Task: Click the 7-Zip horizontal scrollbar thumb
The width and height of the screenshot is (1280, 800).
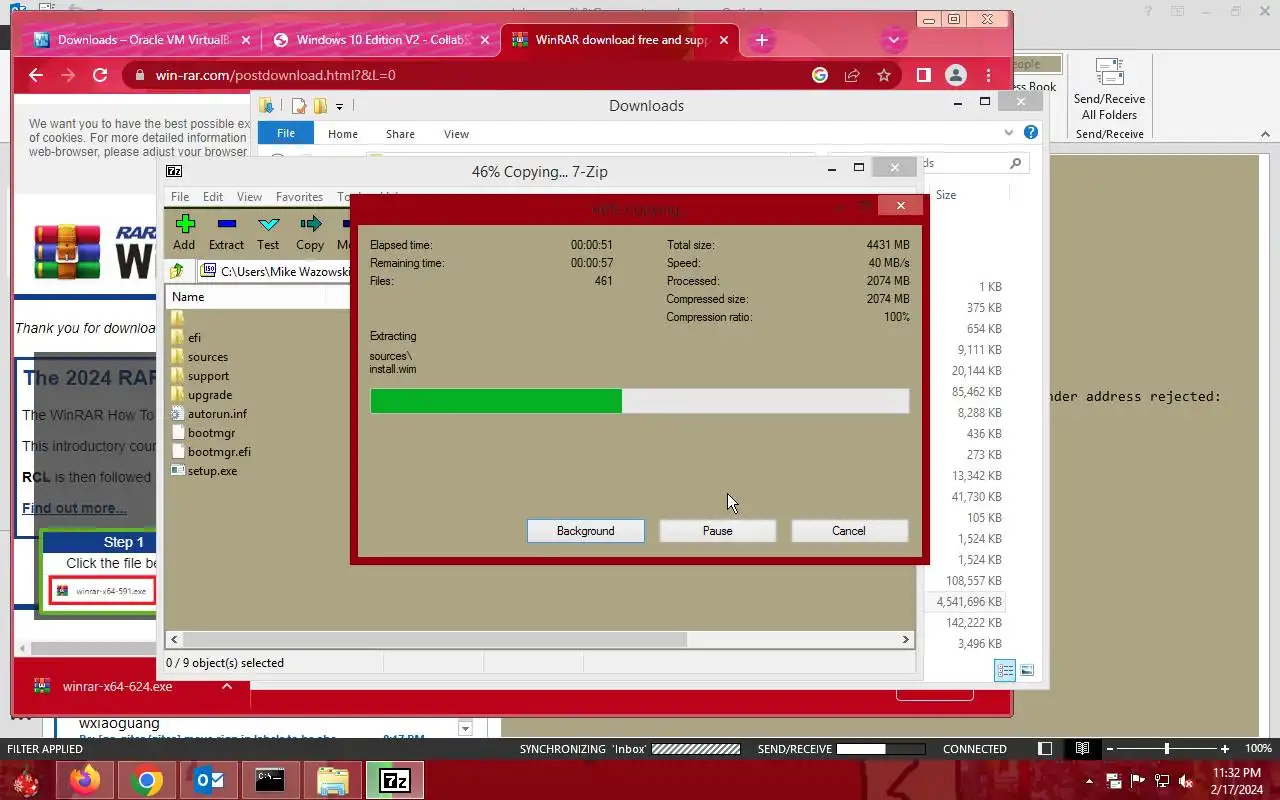Action: coord(435,639)
